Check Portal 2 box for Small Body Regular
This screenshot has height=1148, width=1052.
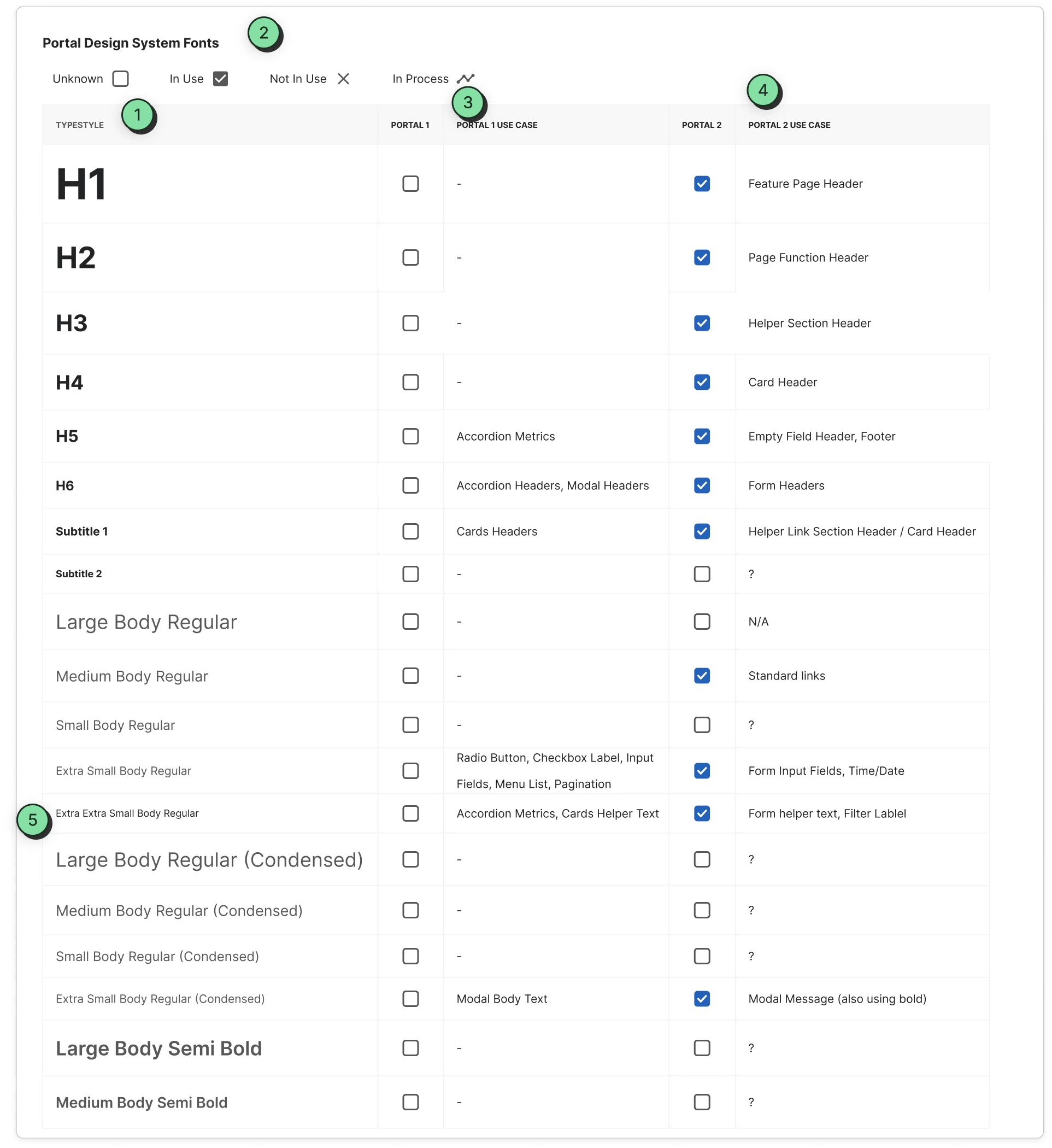(702, 725)
